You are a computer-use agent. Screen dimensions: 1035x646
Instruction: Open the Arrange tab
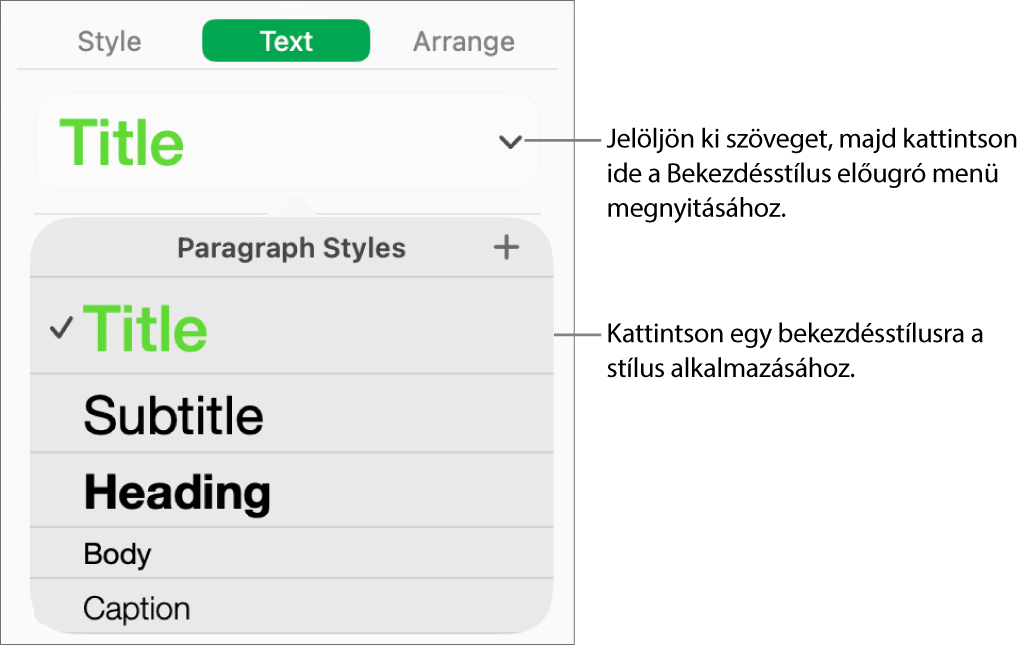coord(463,42)
